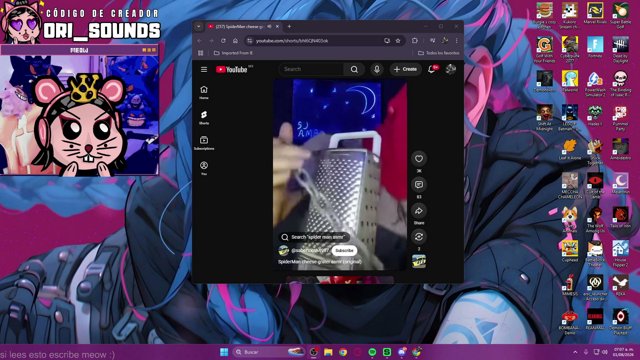
Task: Open the Fortnite desktop shortcut
Action: tap(595, 48)
